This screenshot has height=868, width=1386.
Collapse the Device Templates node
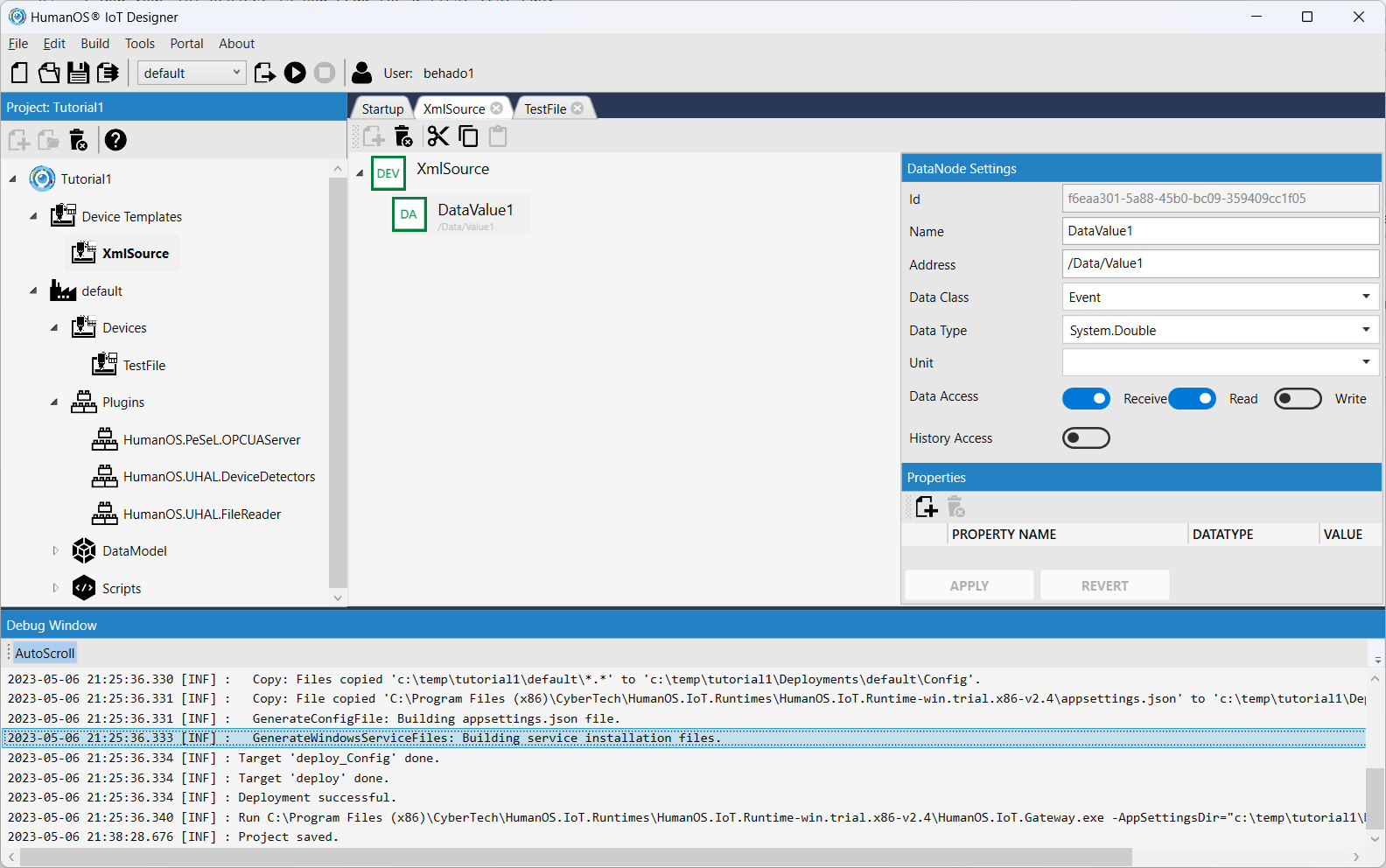tap(33, 217)
